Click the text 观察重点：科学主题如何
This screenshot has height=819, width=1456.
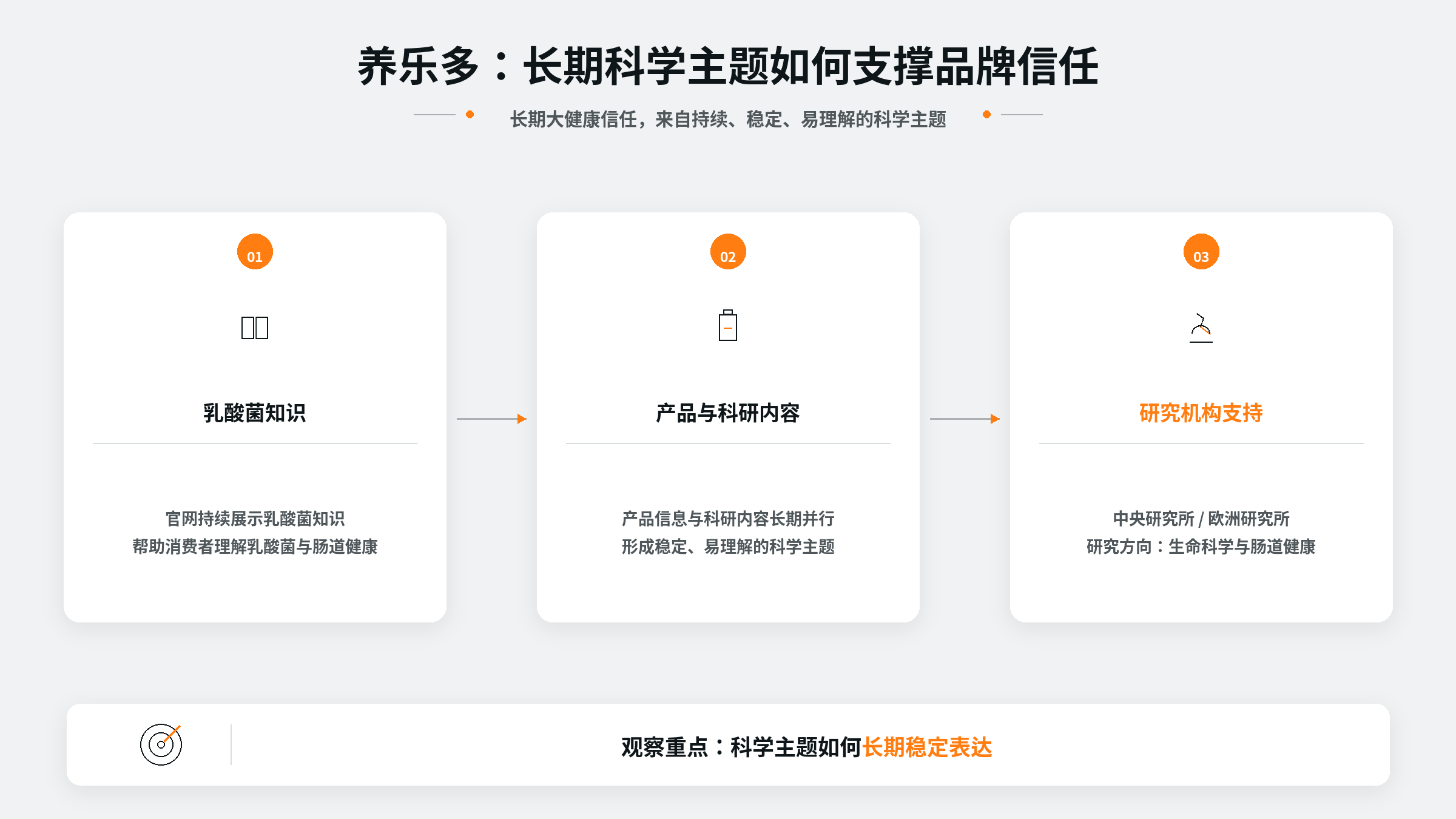coord(741,747)
